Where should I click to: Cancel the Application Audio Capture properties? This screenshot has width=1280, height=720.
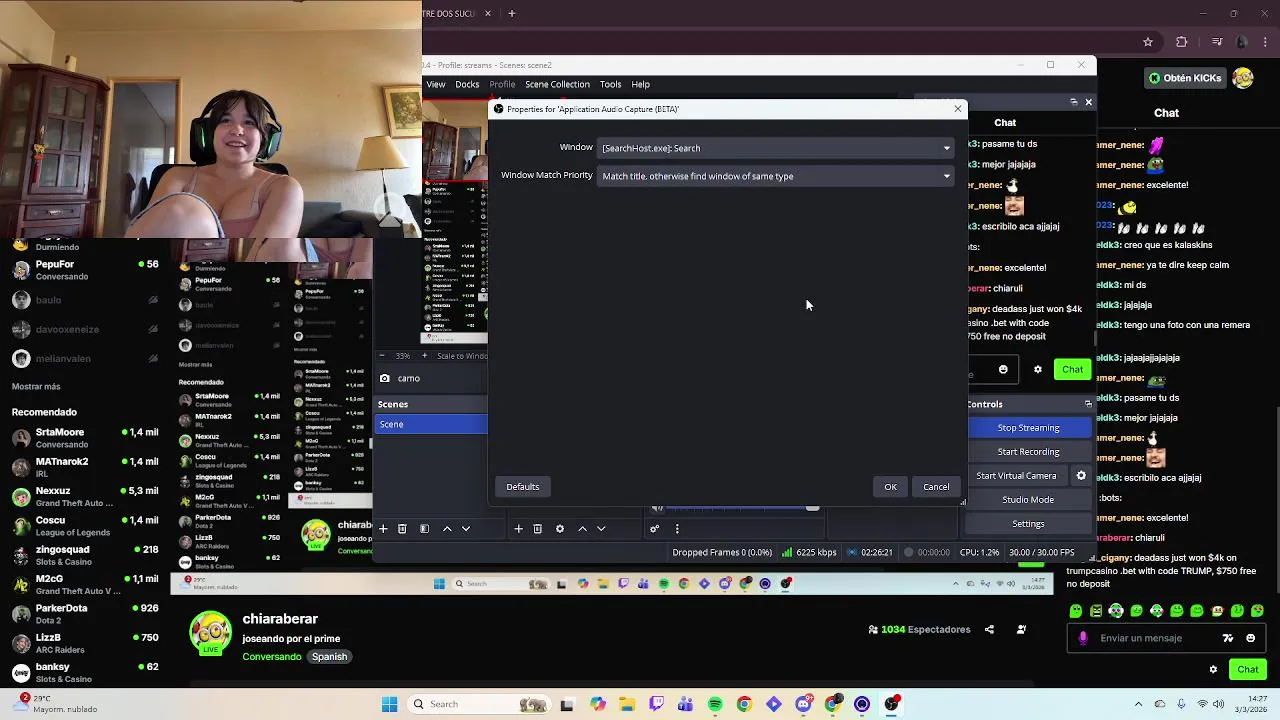[x=936, y=487]
